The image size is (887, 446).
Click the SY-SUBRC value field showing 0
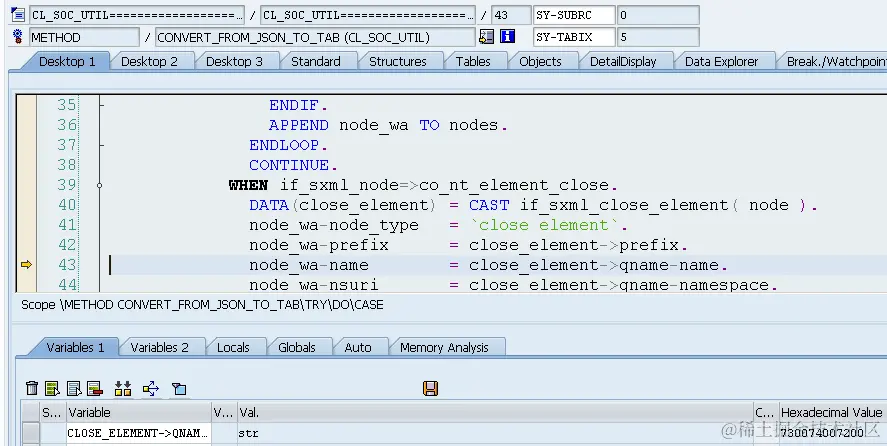click(658, 15)
